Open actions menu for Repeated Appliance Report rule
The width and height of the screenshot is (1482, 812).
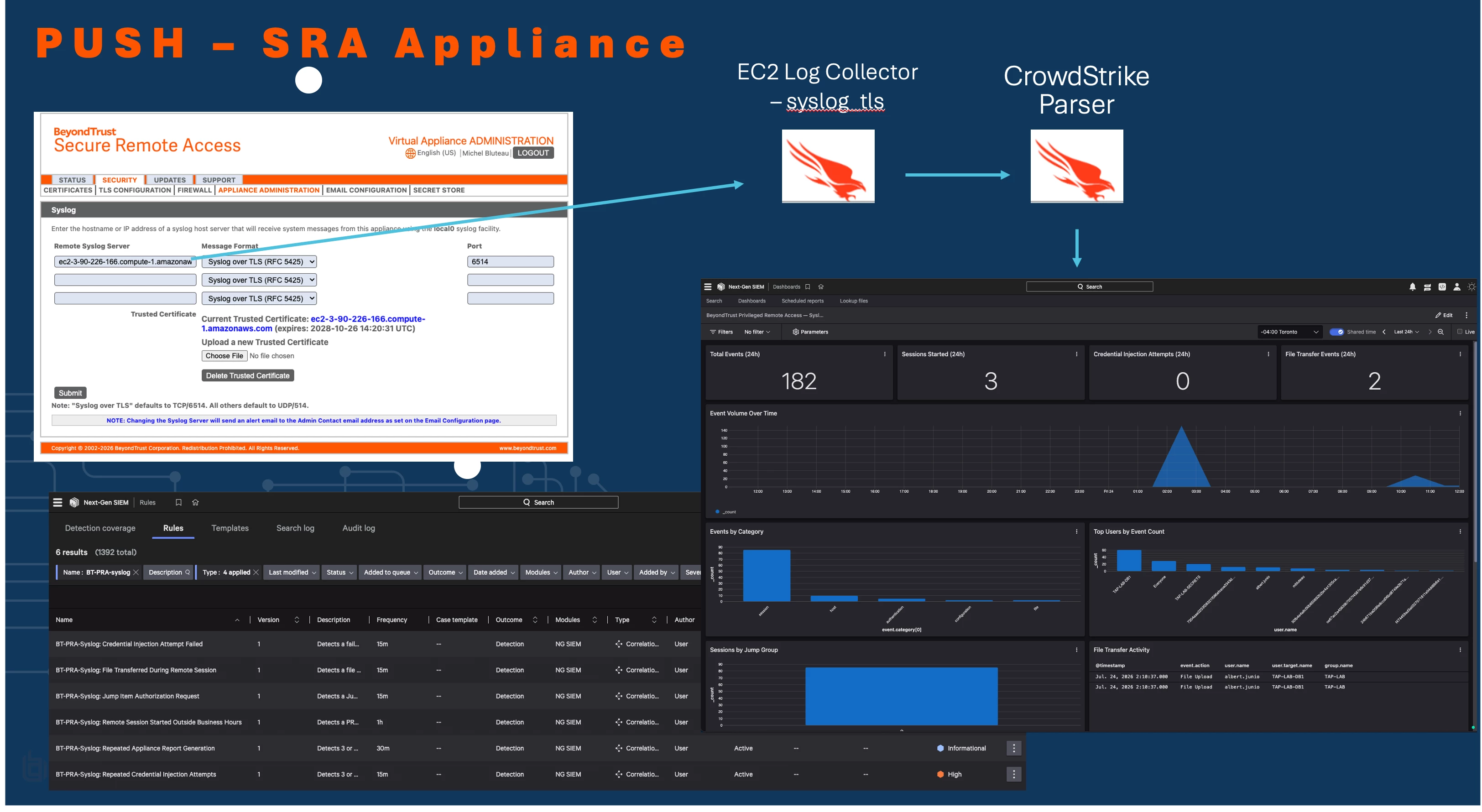tap(1014, 748)
